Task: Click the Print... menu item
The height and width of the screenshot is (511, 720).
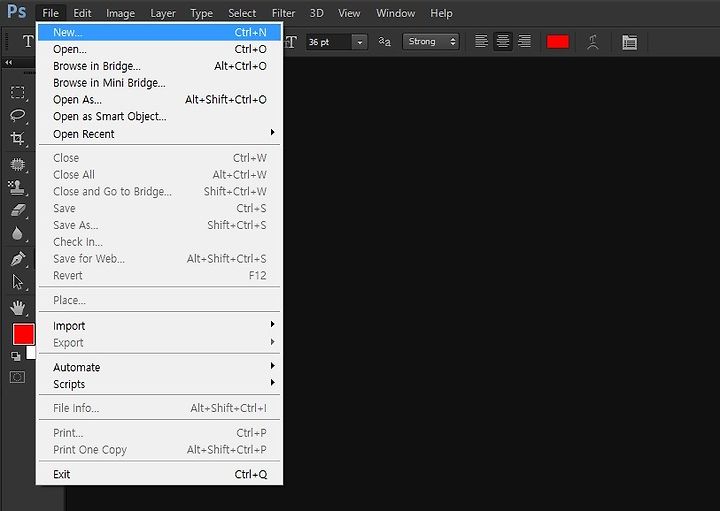Action: [159, 433]
